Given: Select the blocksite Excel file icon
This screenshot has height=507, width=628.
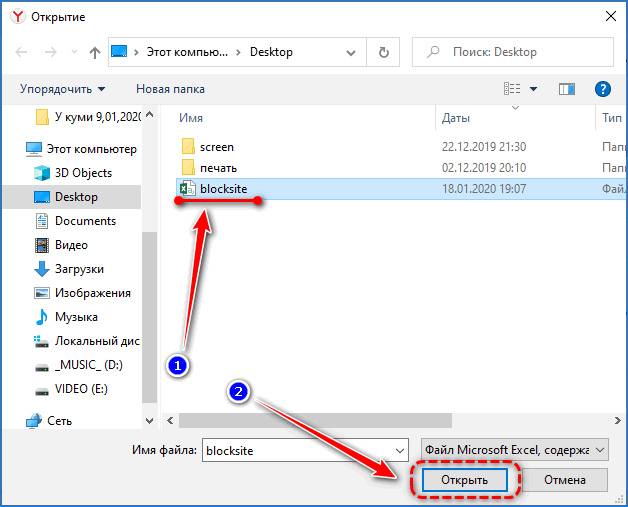Looking at the screenshot, I should click(x=187, y=188).
